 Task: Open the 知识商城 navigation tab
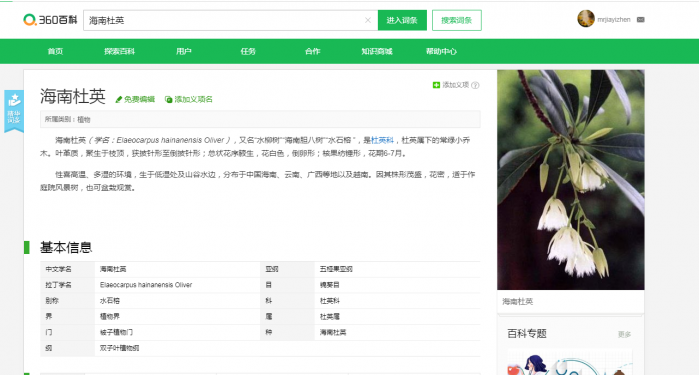point(377,51)
